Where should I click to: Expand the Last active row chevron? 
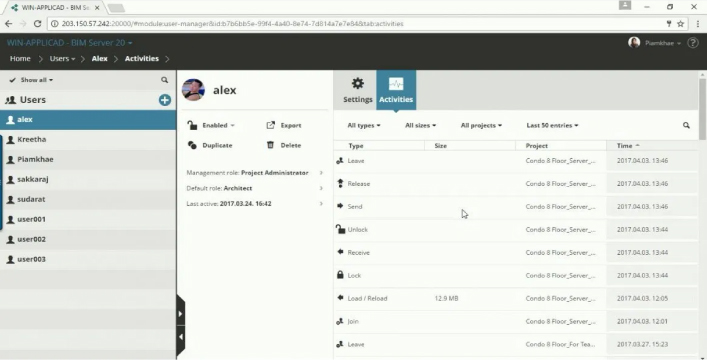[x=321, y=203]
